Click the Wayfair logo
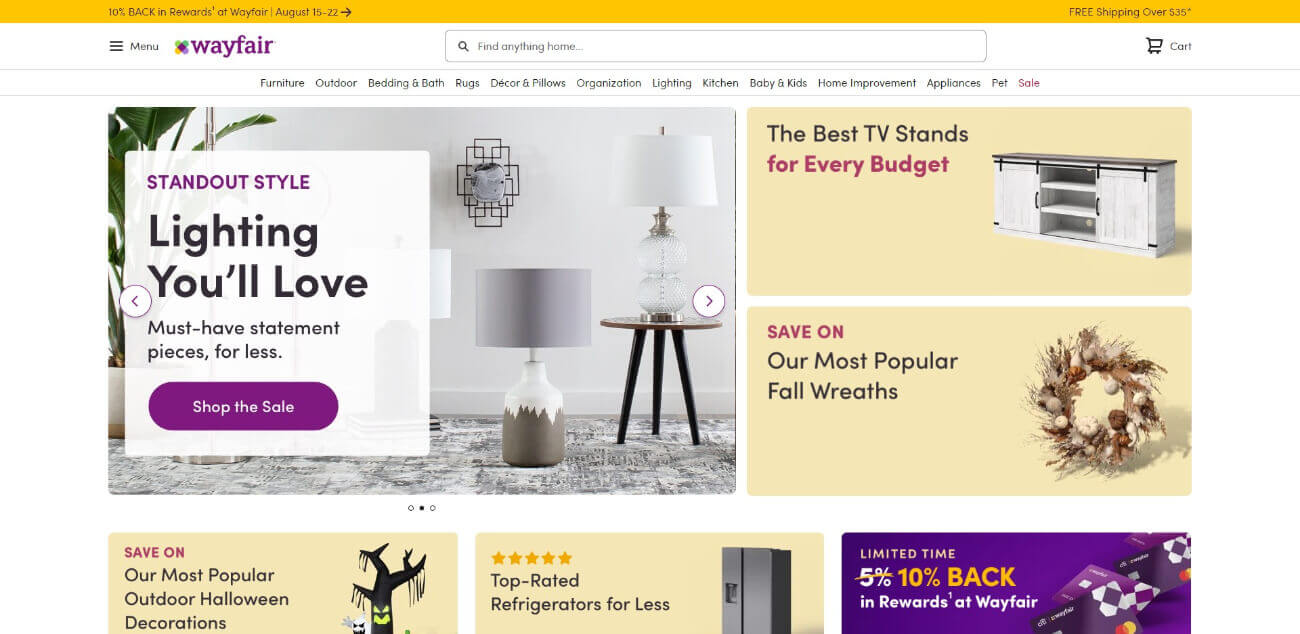This screenshot has height=634, width=1300. click(x=224, y=46)
